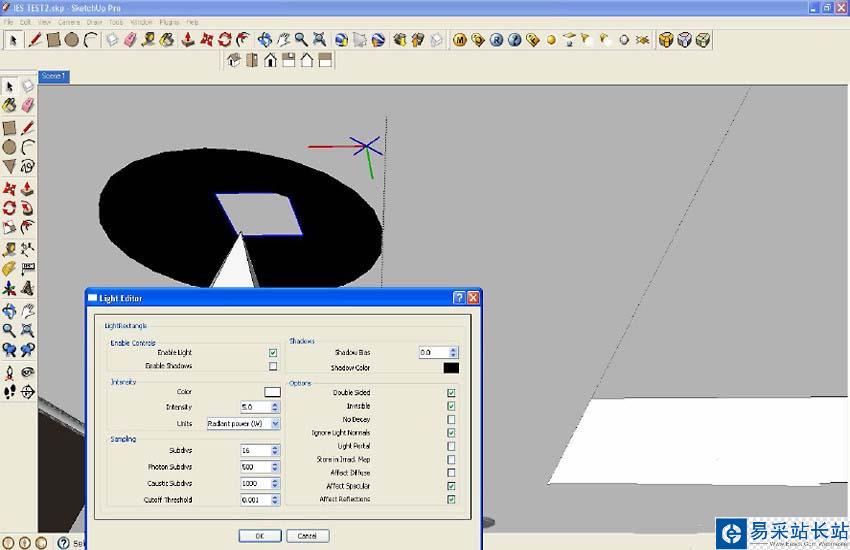The height and width of the screenshot is (550, 850).
Task: Choose the Push/Pull tool in top toolbar
Action: click(188, 40)
